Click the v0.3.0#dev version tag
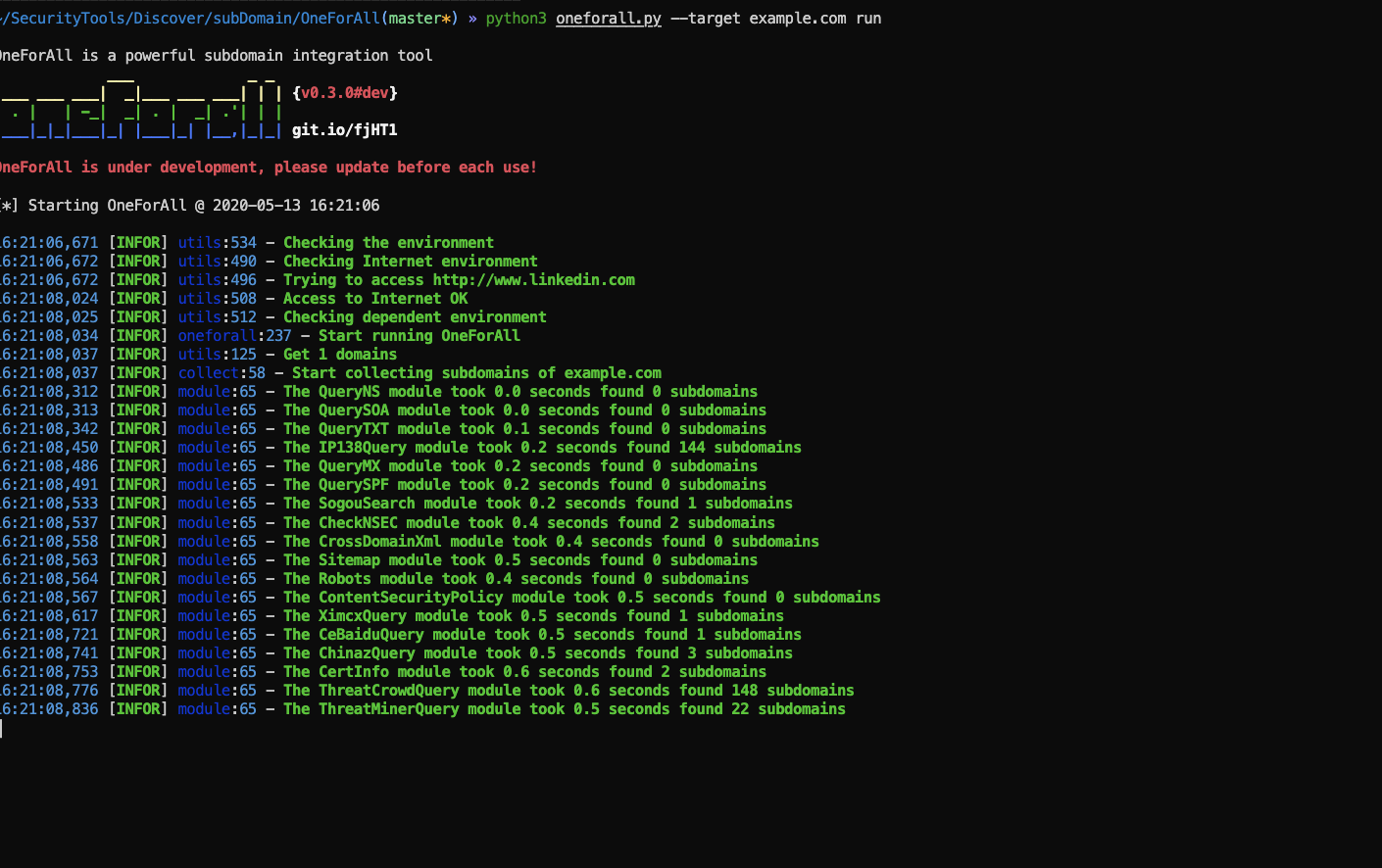 tap(344, 93)
